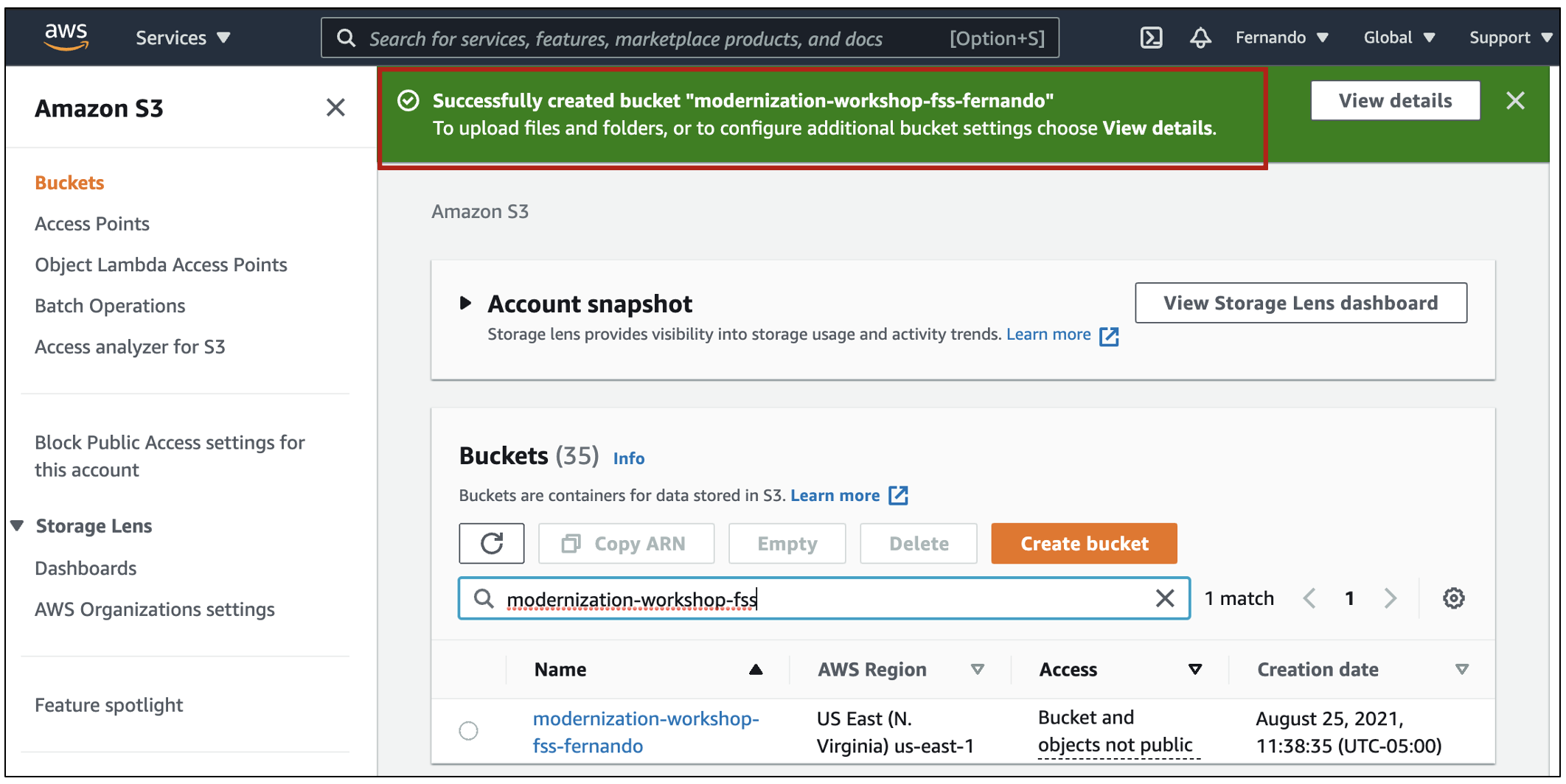Open Batch Operations in the sidebar

click(110, 307)
